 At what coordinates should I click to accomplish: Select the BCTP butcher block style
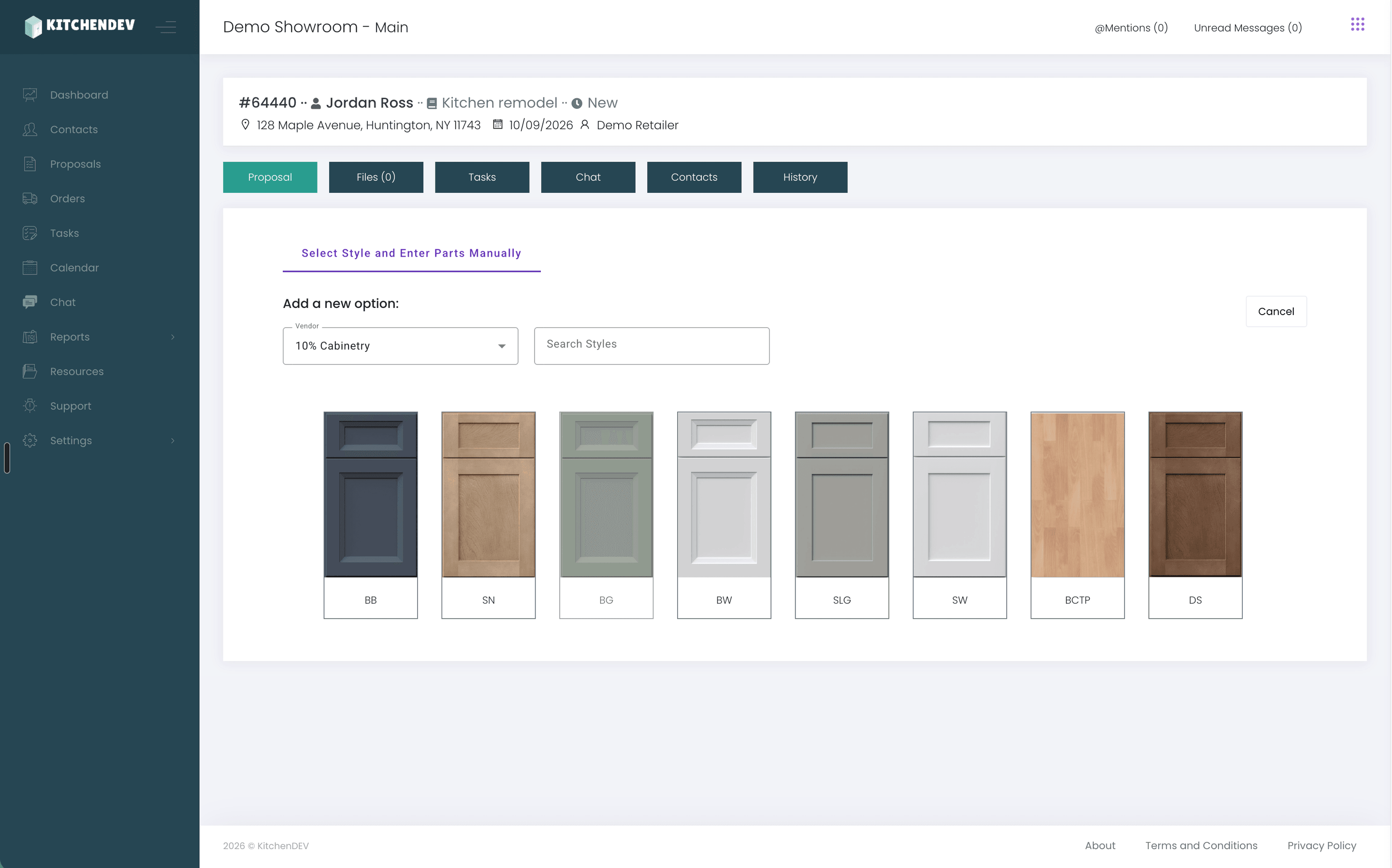1077,514
